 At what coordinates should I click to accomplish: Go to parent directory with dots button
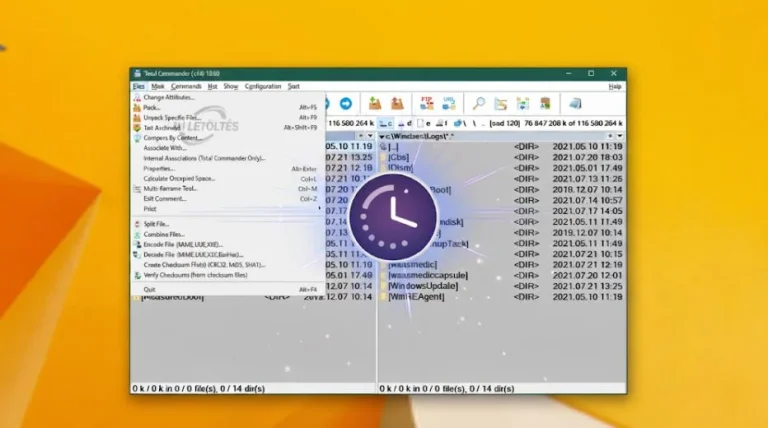click(x=483, y=123)
